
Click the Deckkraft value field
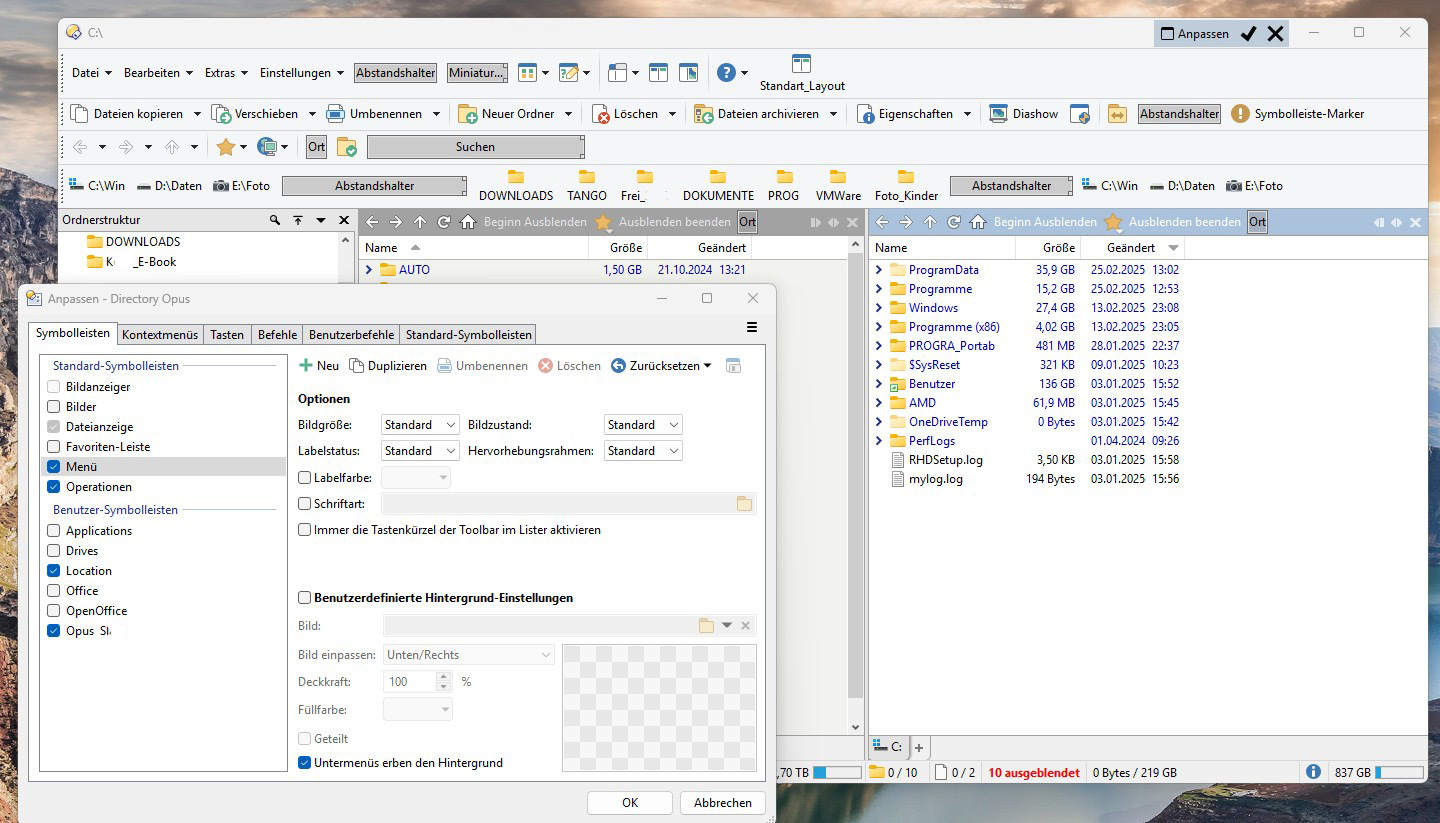pos(410,682)
